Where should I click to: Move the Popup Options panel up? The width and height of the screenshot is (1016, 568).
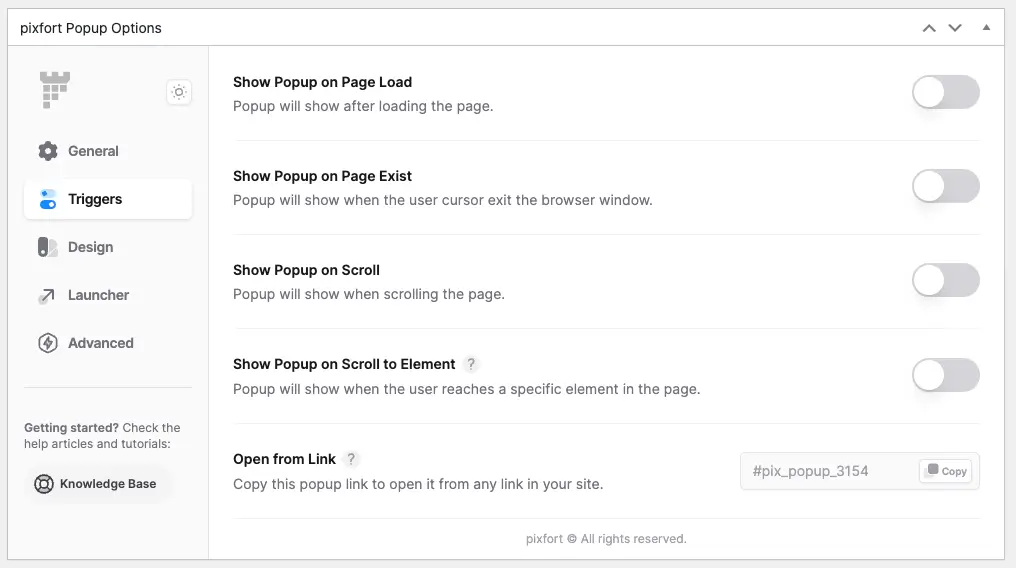(x=929, y=28)
